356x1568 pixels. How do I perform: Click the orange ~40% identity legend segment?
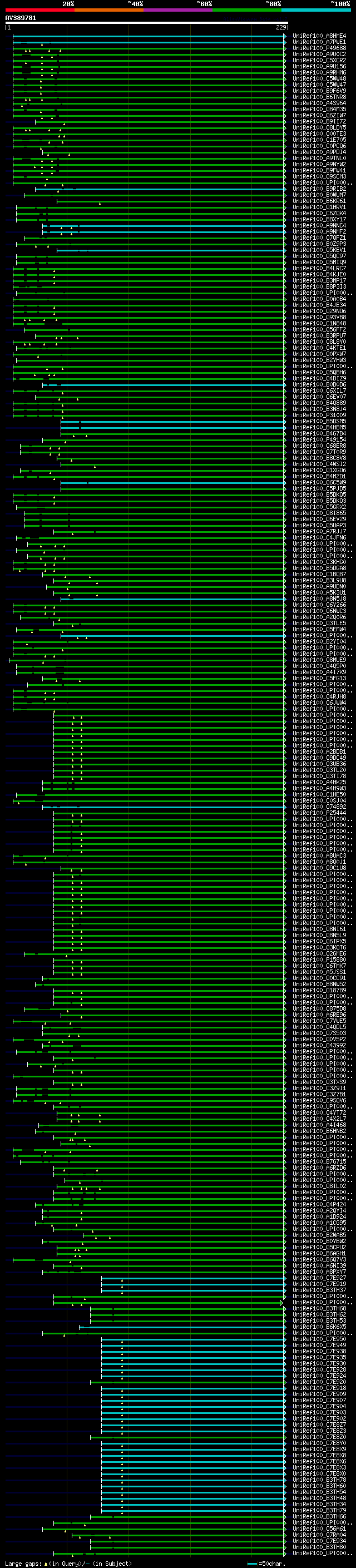pos(109,10)
